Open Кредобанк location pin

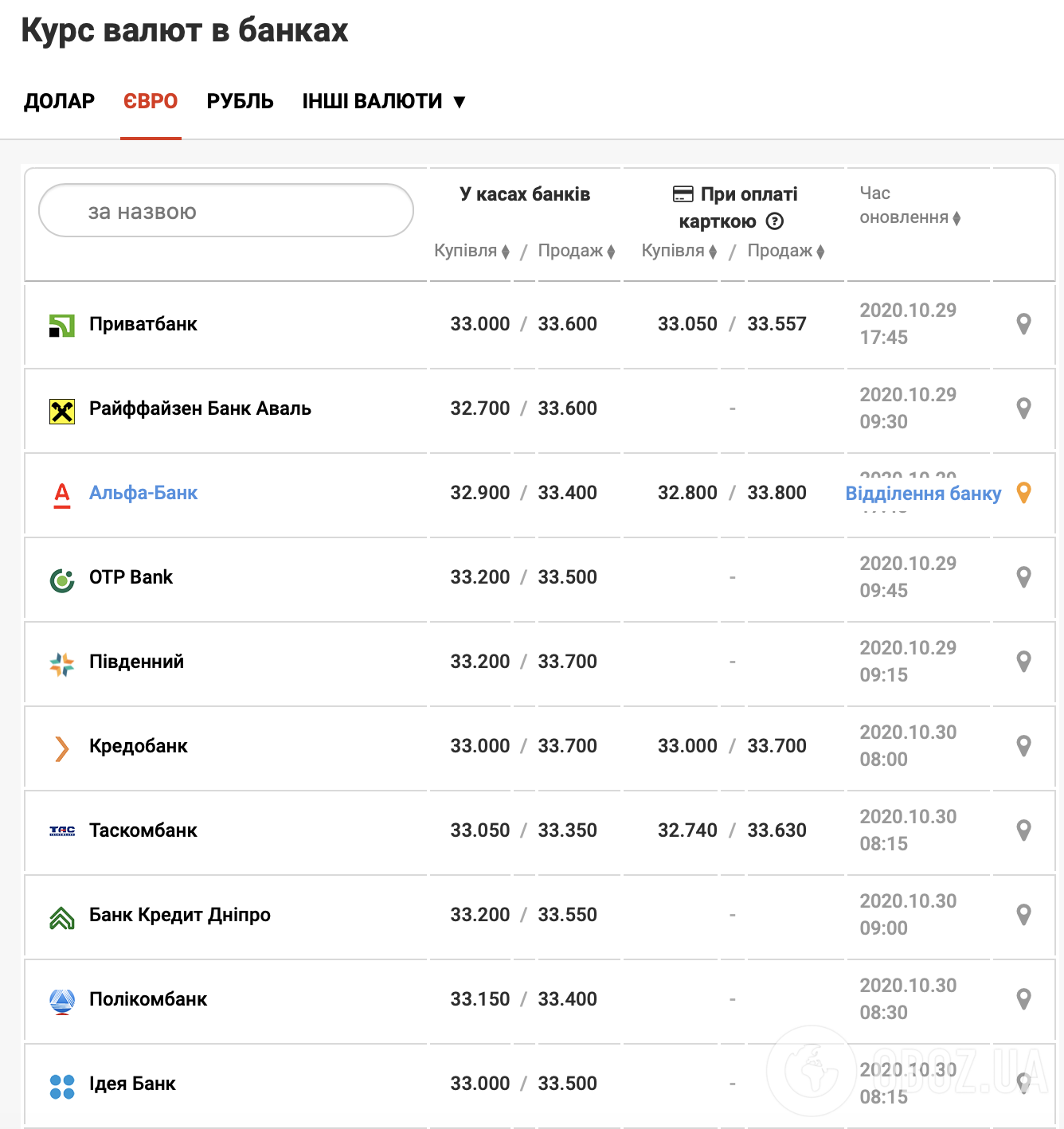(x=1024, y=746)
